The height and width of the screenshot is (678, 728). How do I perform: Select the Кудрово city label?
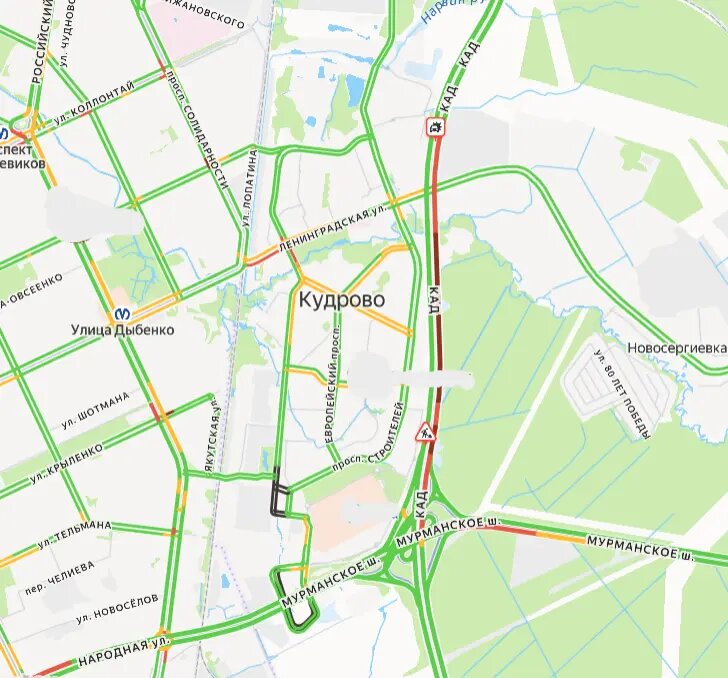(x=342, y=300)
